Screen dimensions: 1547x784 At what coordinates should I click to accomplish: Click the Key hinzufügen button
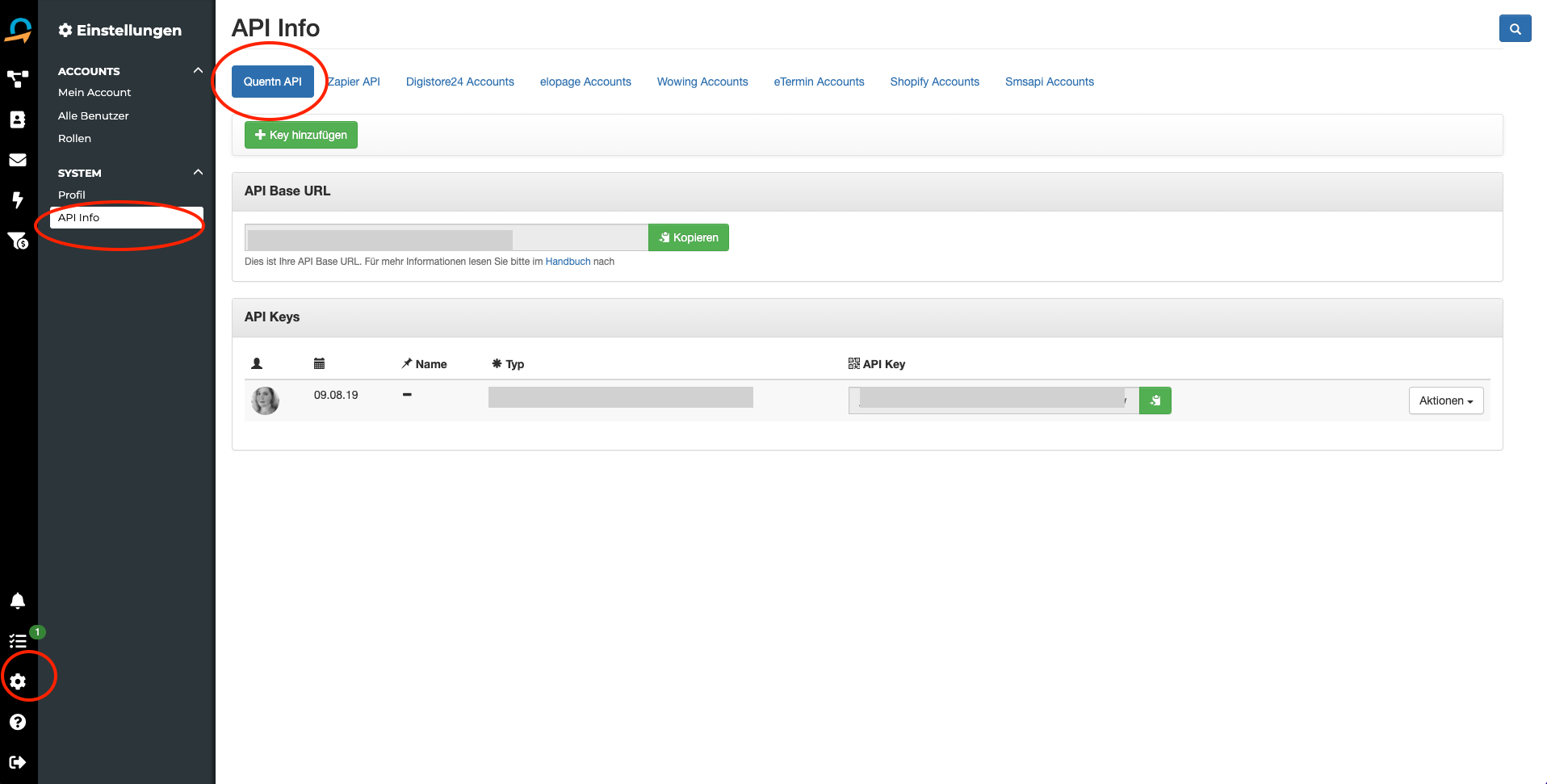coord(300,135)
